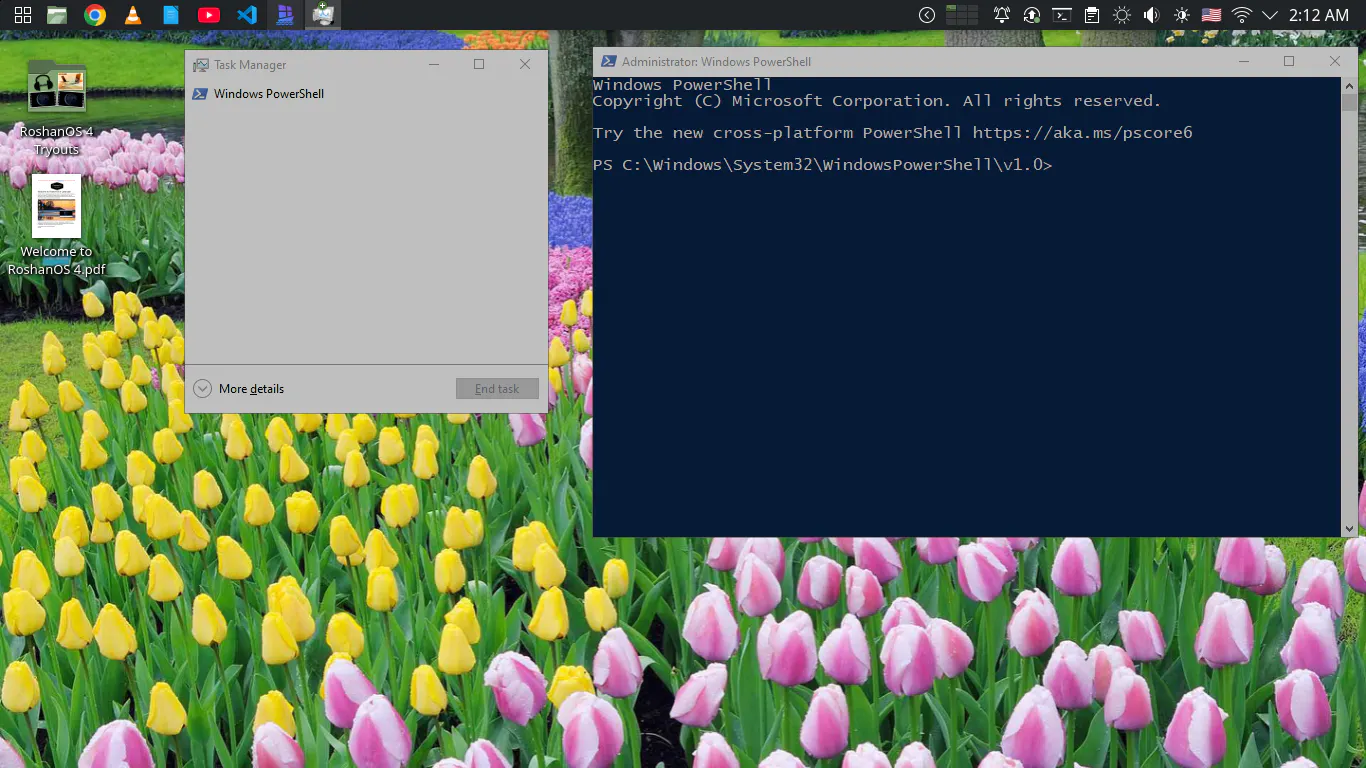
Task: Select the Windows PowerShell row in Task Manager
Action: [x=366, y=94]
